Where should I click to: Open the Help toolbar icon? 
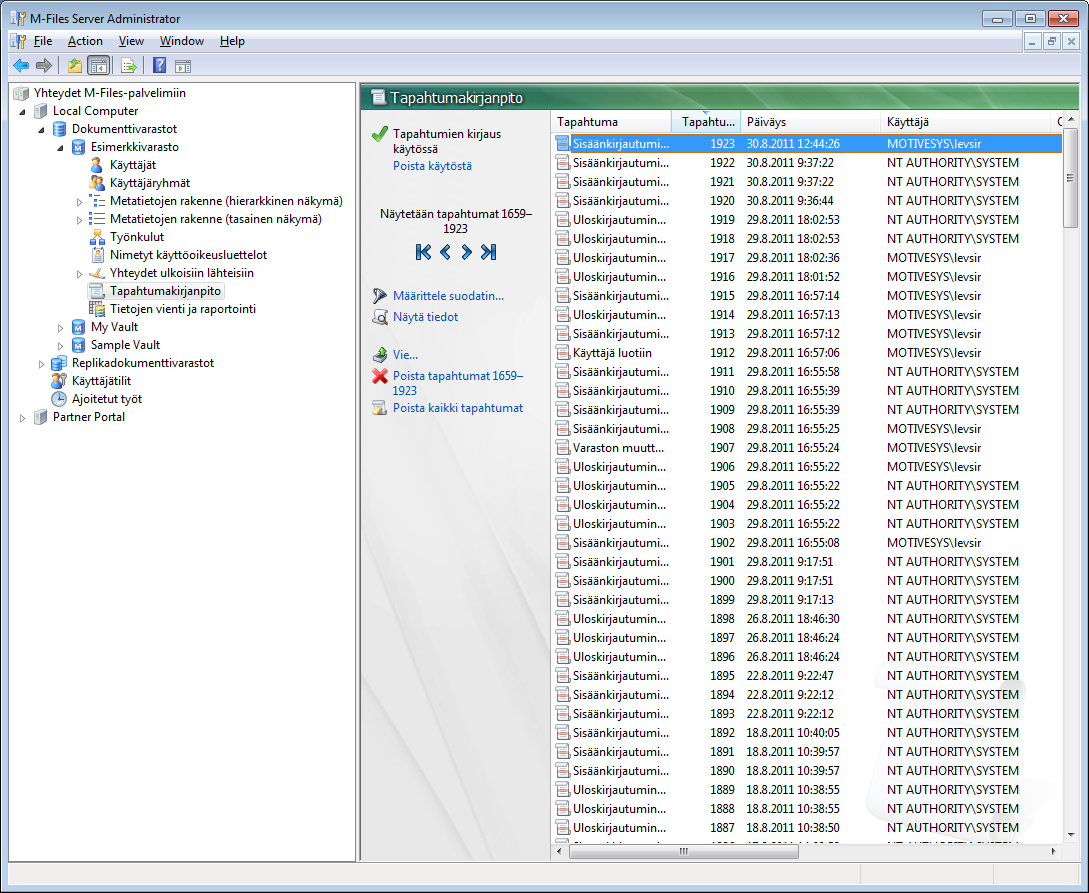click(159, 66)
